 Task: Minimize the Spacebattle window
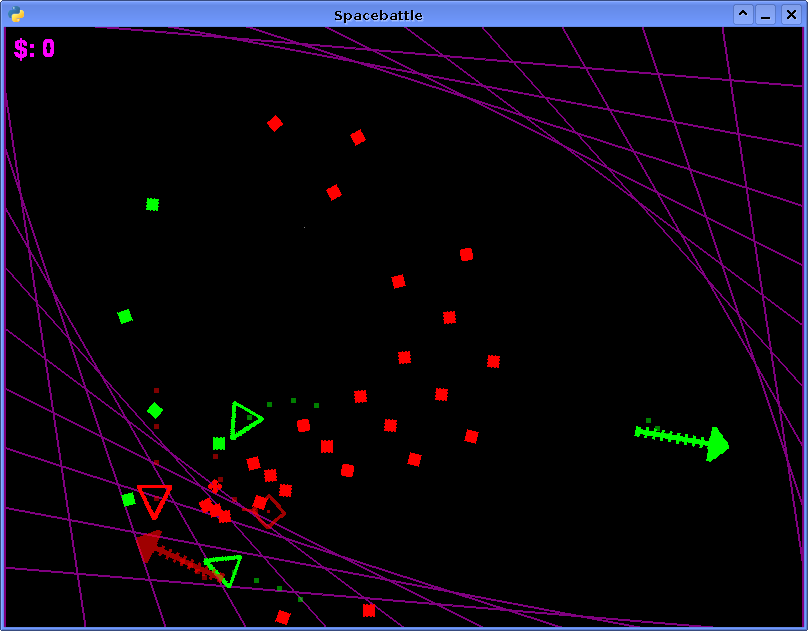point(766,14)
